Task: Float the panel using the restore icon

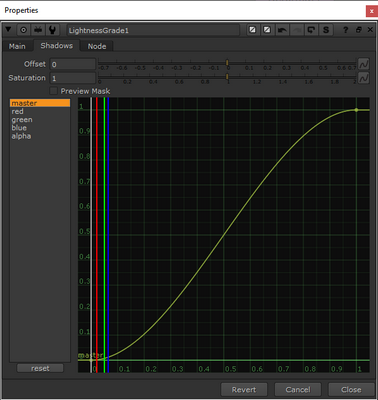Action: [x=359, y=30]
